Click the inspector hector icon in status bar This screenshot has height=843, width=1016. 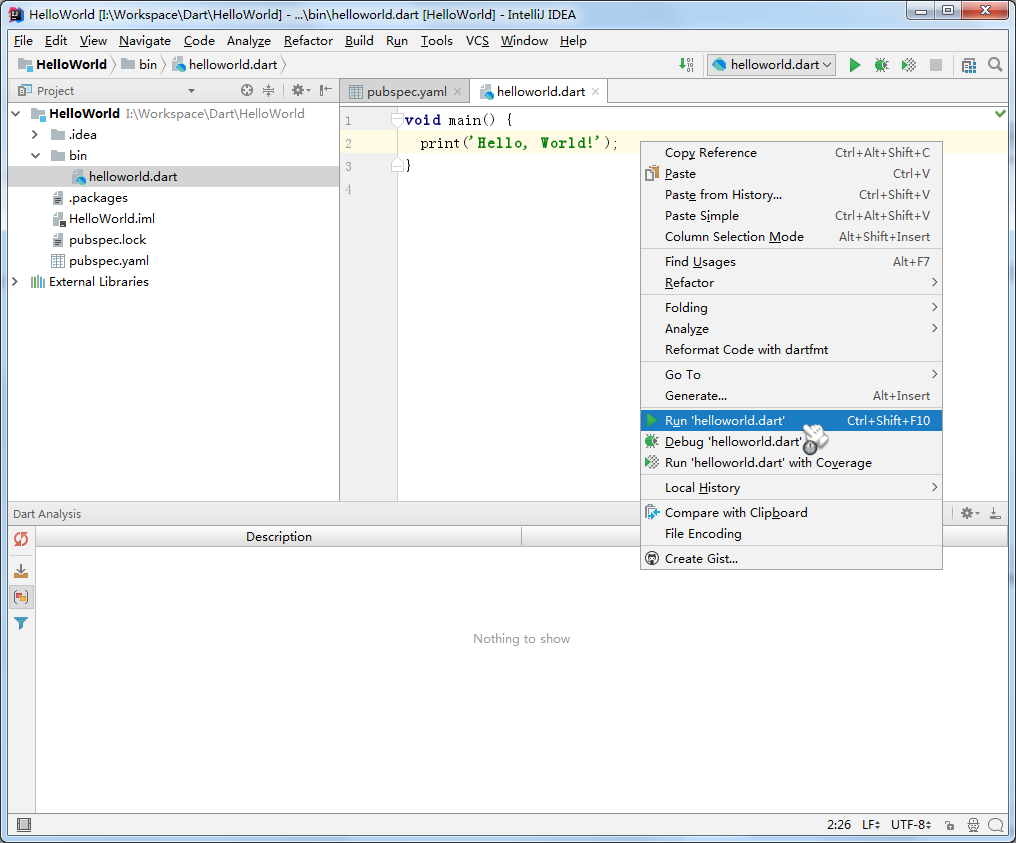click(x=973, y=825)
